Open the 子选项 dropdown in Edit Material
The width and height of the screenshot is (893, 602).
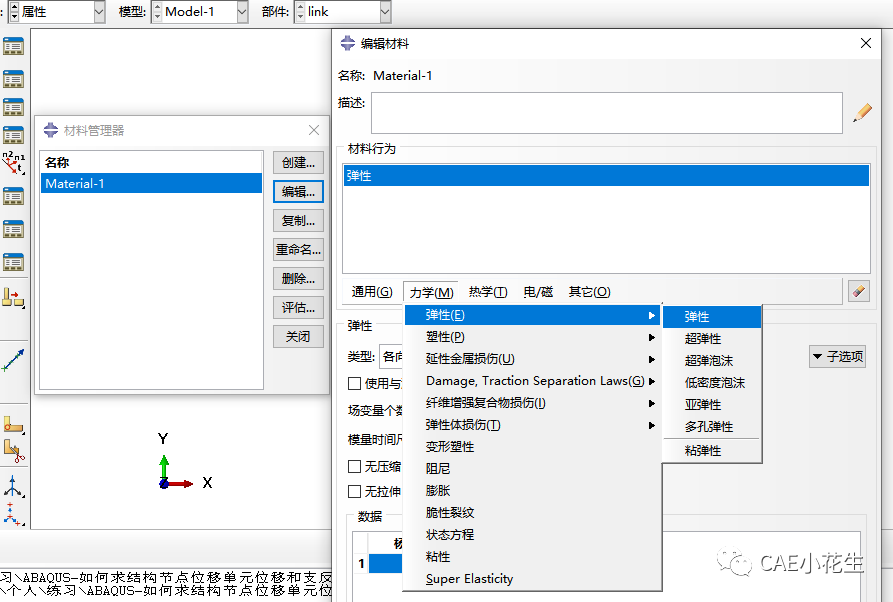pos(837,356)
